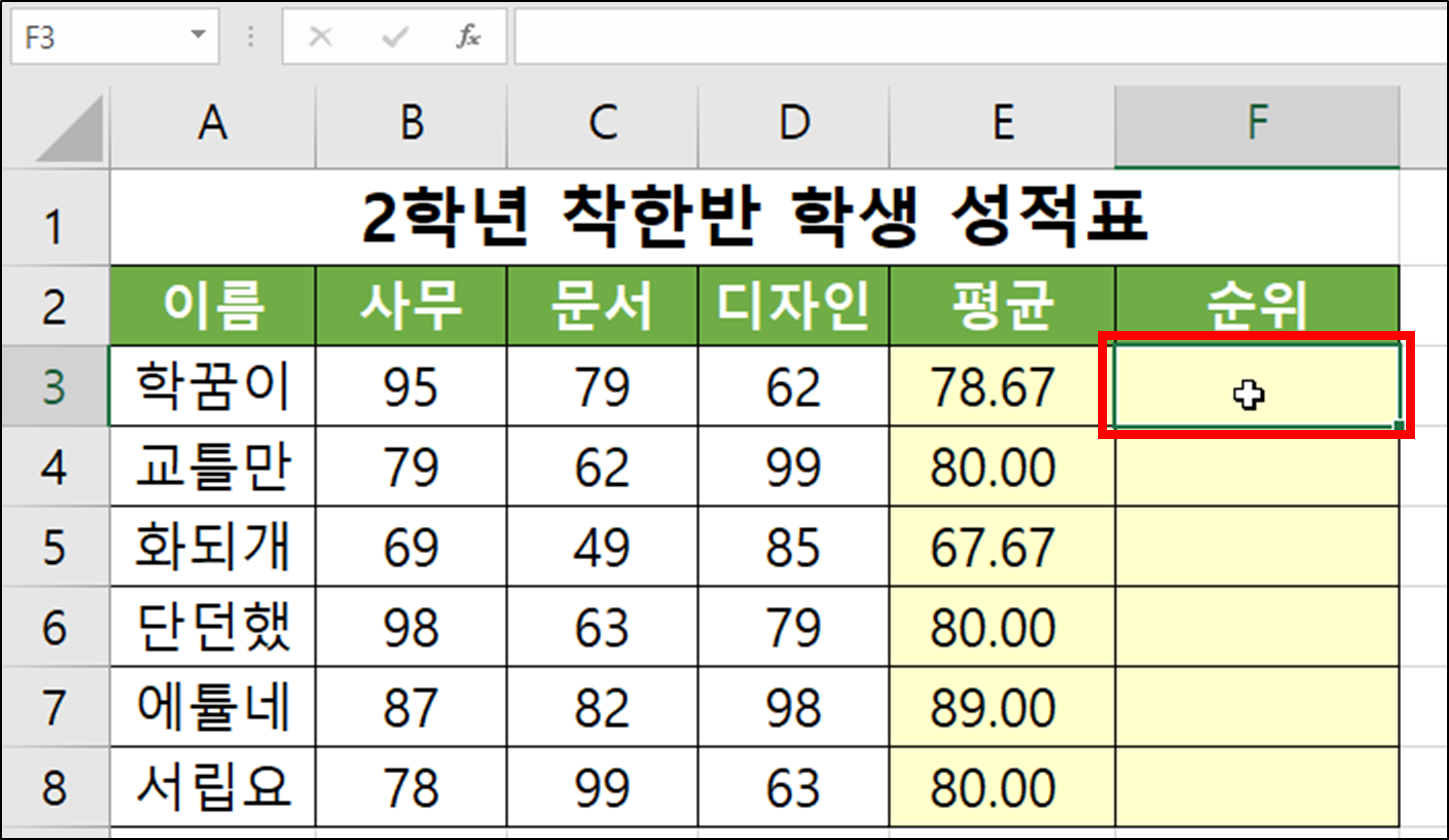Select column A header
The image size is (1449, 840).
210,125
